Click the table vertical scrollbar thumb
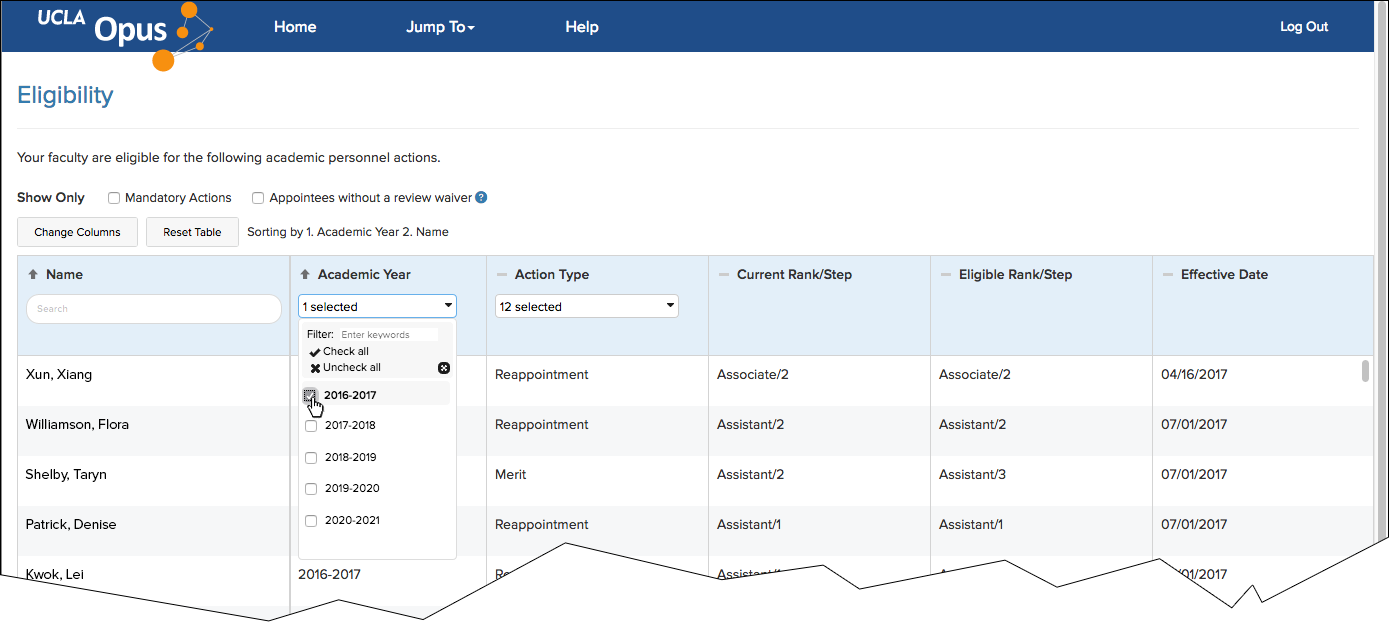 [1365, 371]
